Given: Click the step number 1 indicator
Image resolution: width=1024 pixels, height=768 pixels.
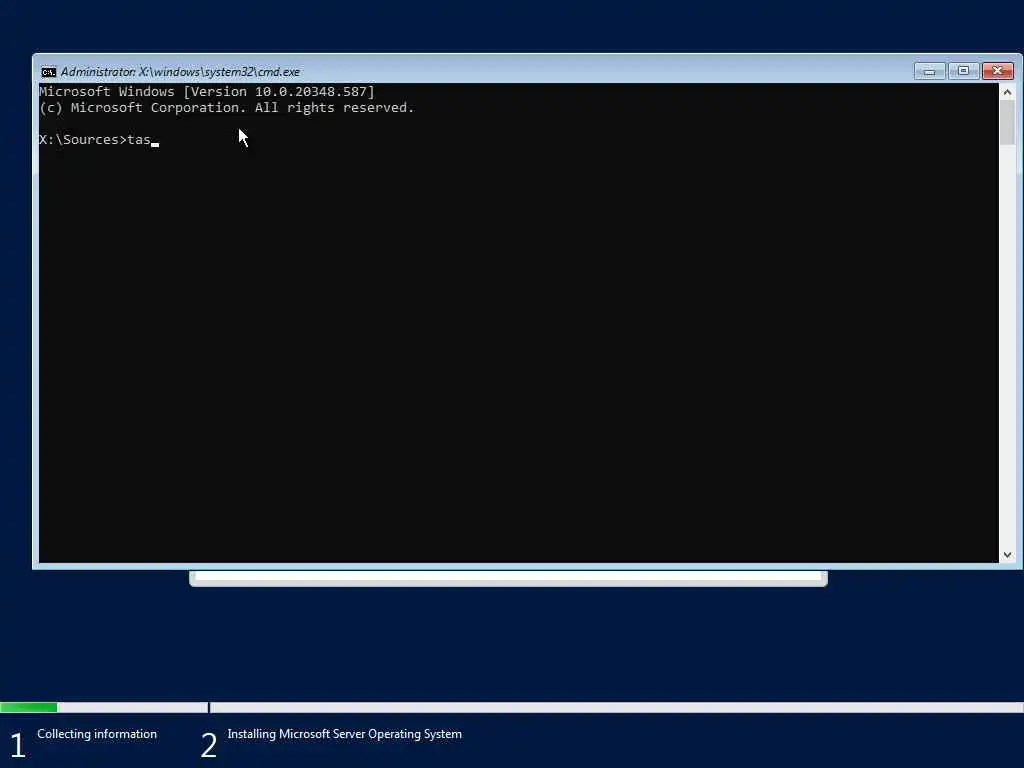Looking at the screenshot, I should tap(18, 745).
